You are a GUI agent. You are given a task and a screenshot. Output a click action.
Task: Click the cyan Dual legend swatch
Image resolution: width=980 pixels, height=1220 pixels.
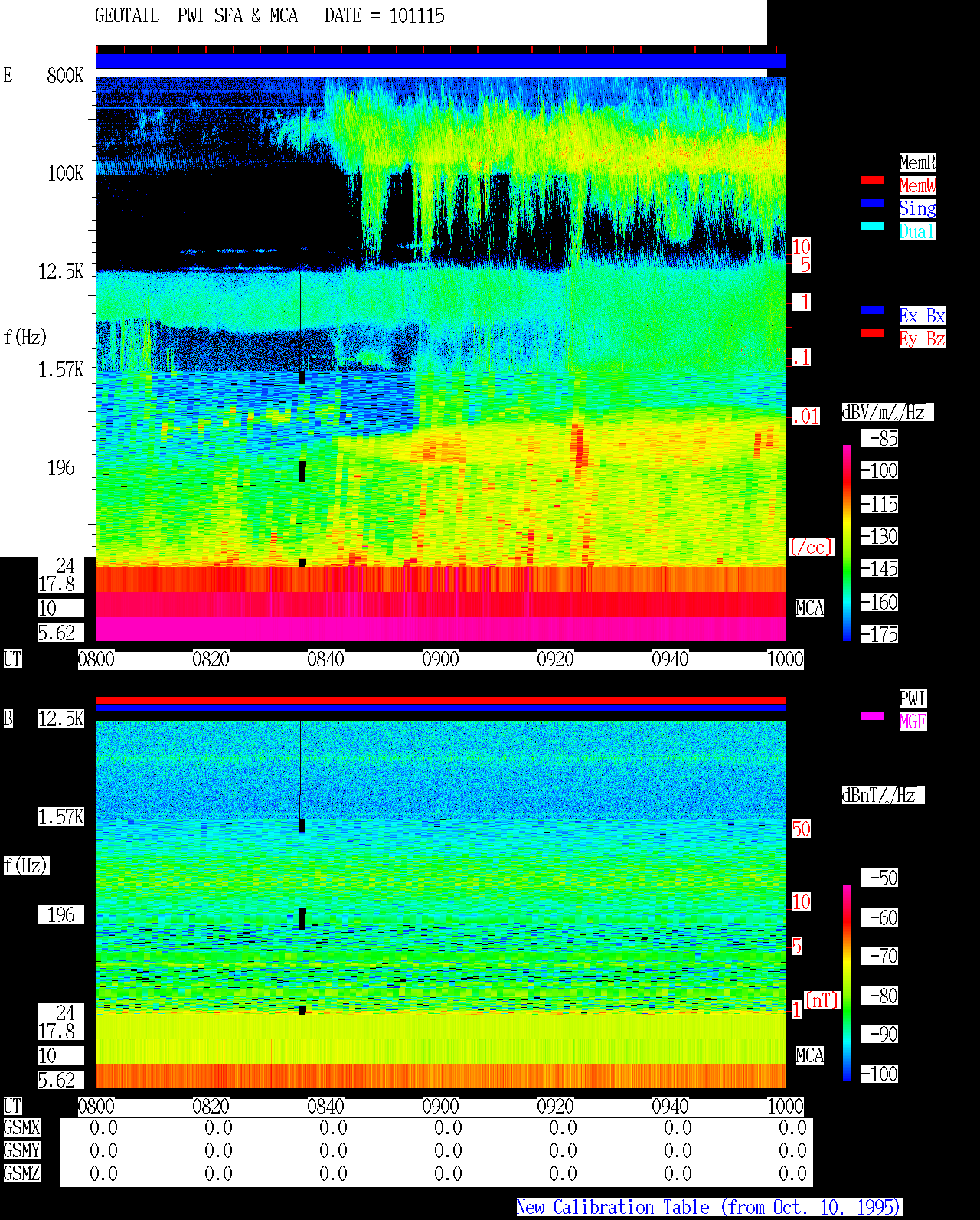pos(873,227)
